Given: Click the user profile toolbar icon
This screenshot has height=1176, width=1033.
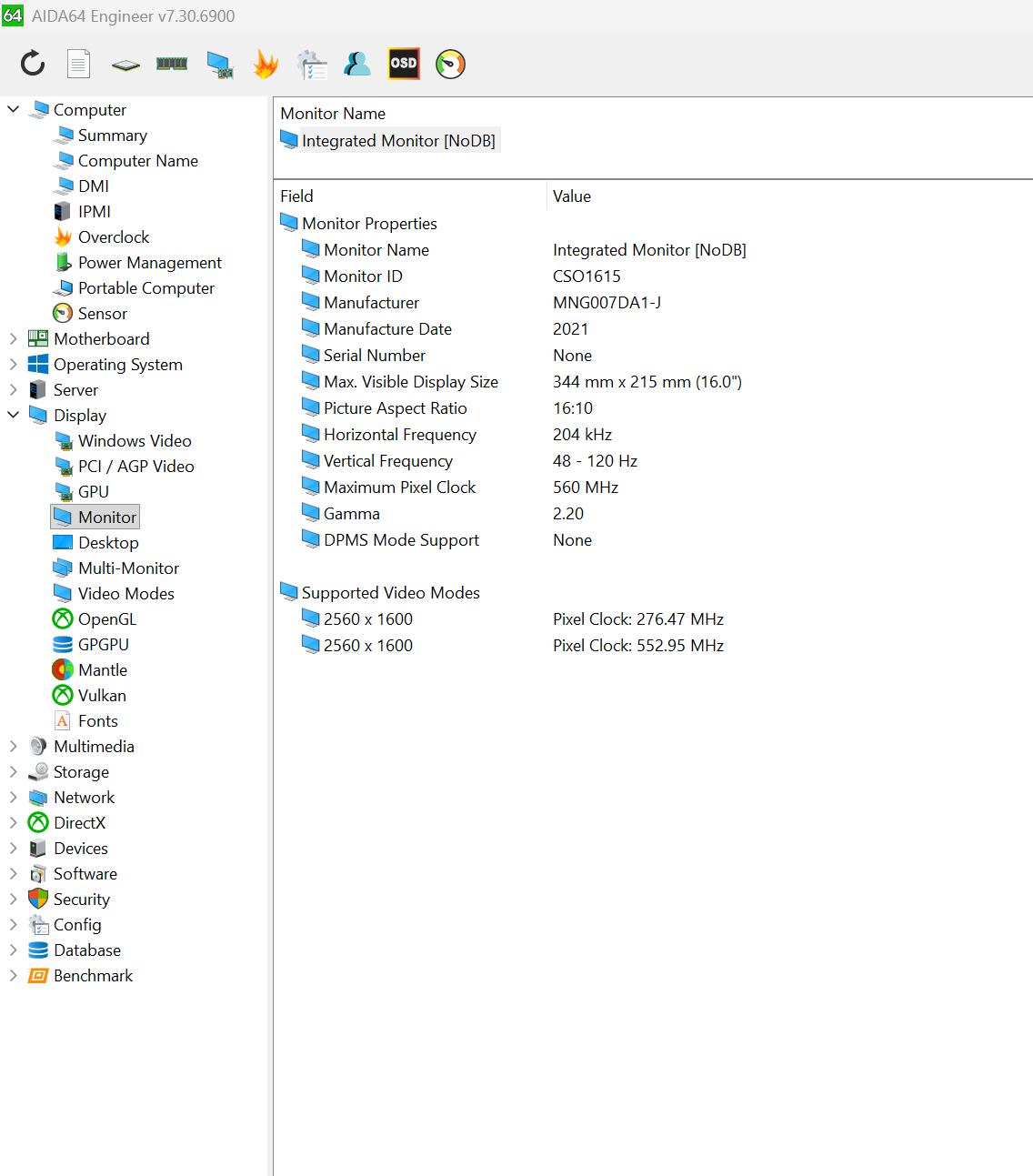Looking at the screenshot, I should click(357, 64).
